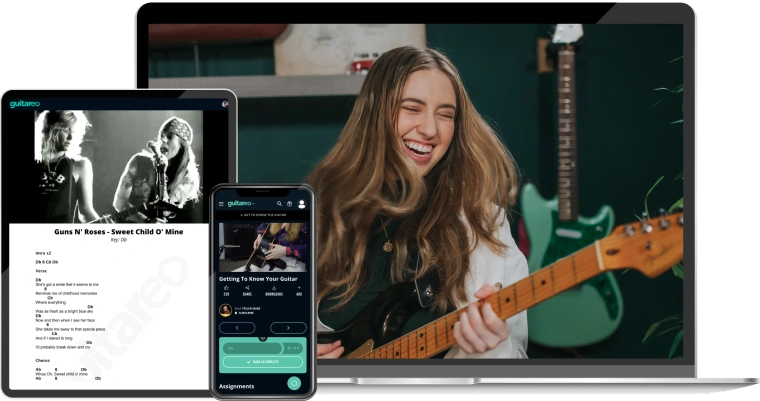This screenshot has height=401, width=760.
Task: Collapse the green progress panel using its chevron
Action: [263, 338]
